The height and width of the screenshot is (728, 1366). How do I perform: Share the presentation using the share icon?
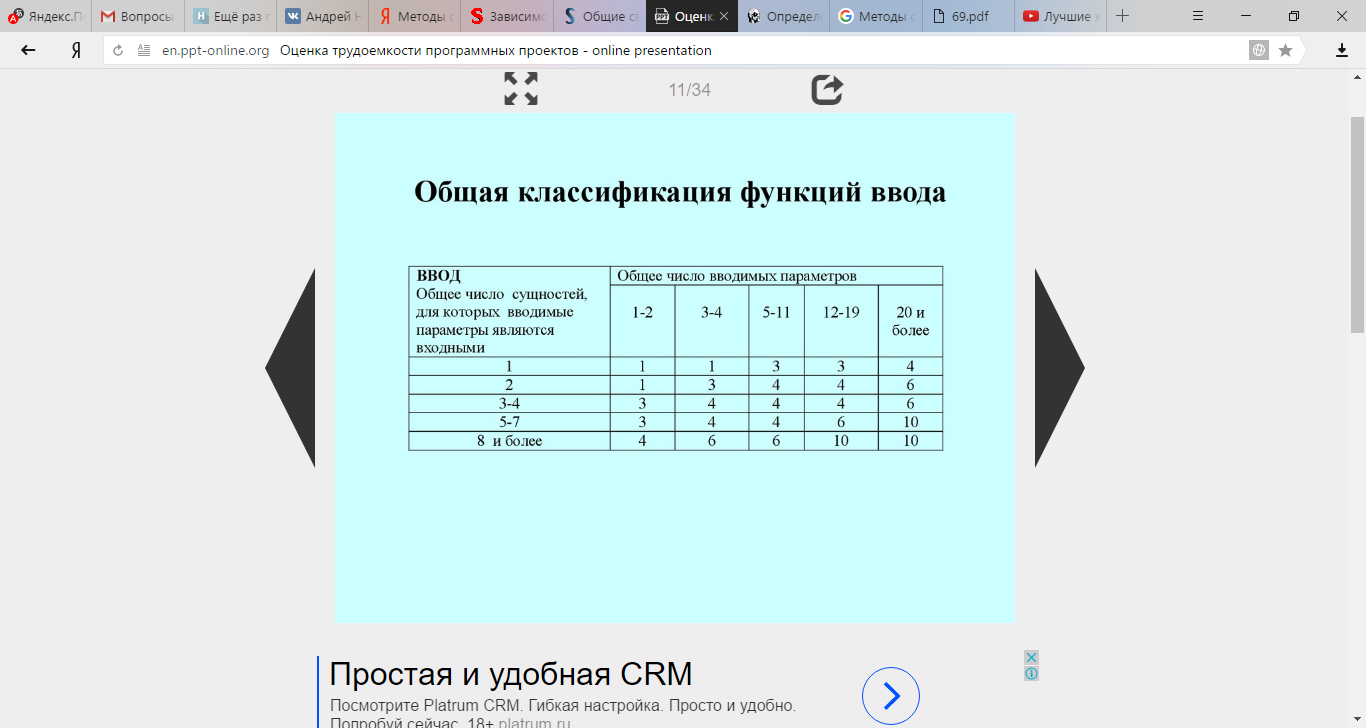[x=827, y=89]
